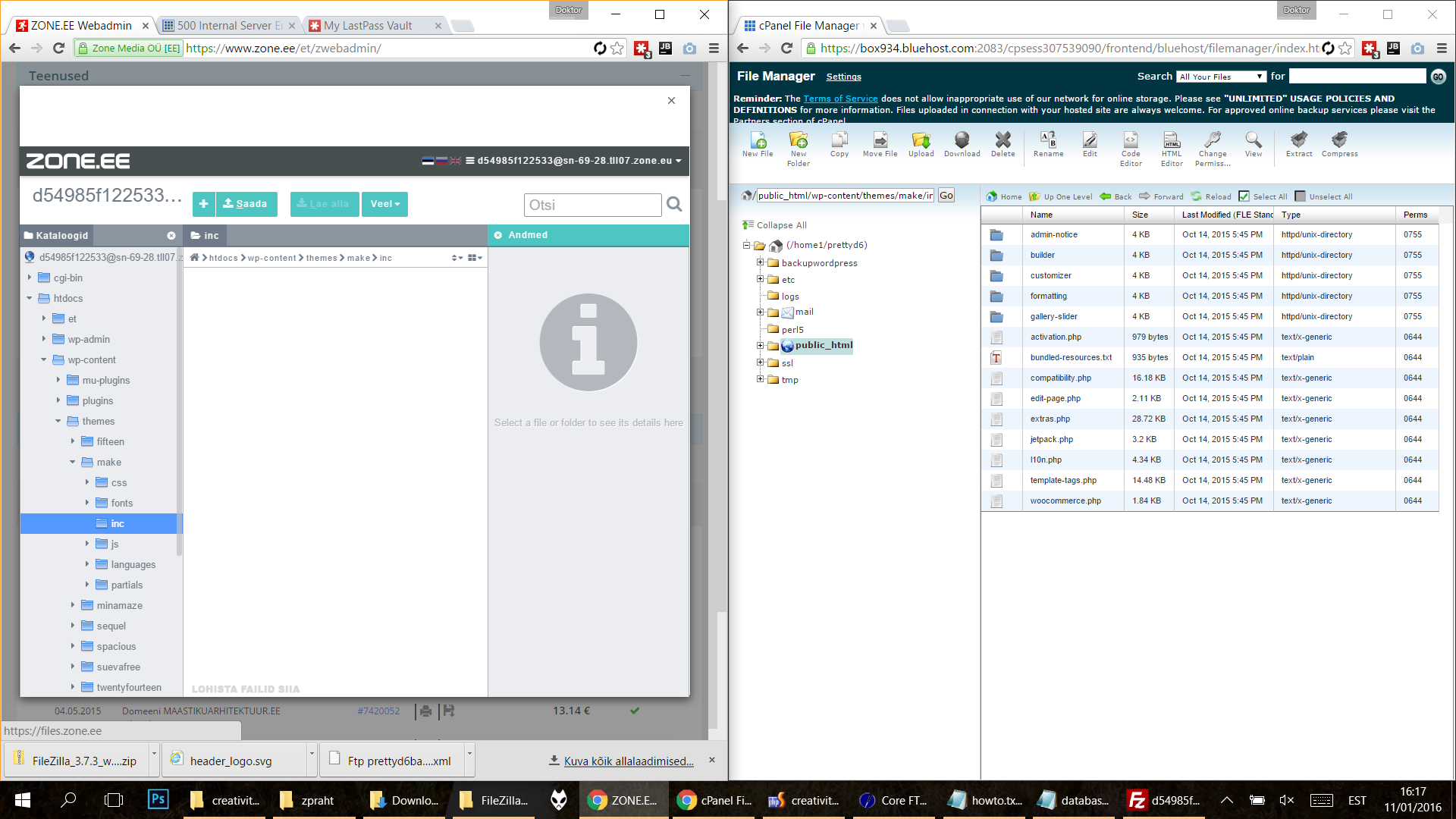Expand backupwordpress in cPanel tree
This screenshot has width=1456, height=819.
click(x=760, y=262)
